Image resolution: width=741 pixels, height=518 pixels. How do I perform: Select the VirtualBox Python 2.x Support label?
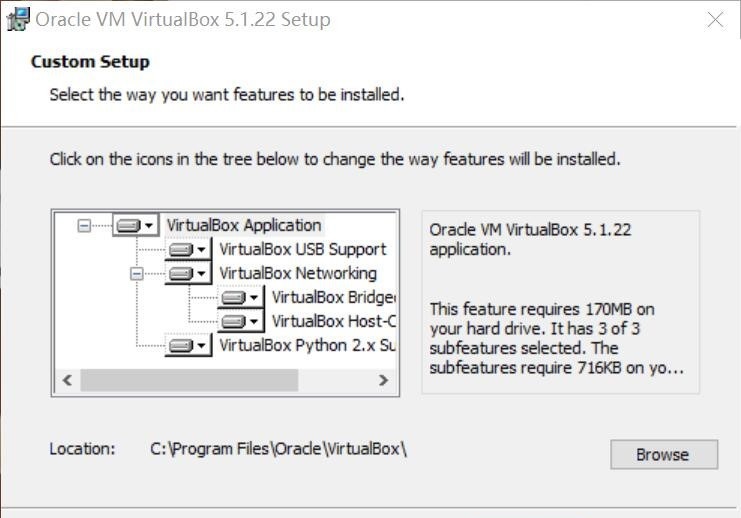point(307,346)
